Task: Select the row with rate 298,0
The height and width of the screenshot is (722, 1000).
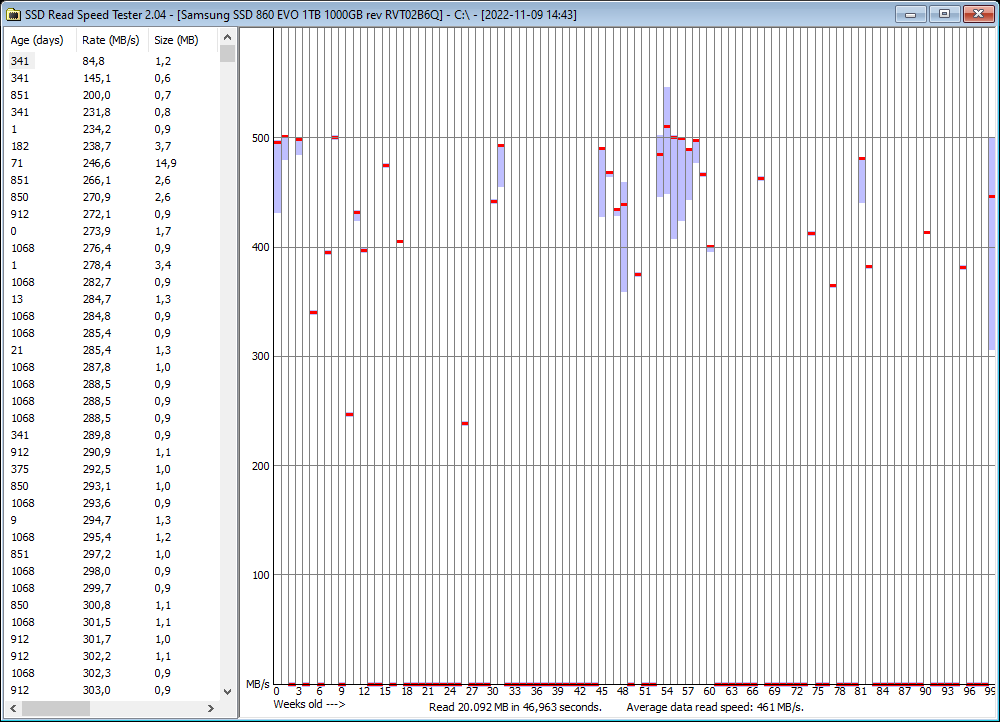Action: (x=112, y=571)
